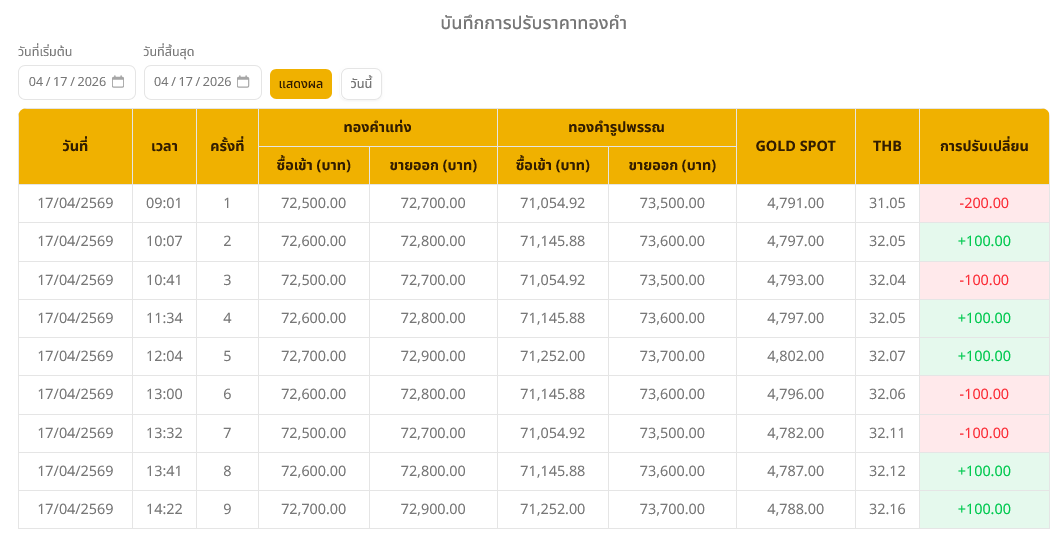Click the 14:22 time cell
Image resolution: width=1059 pixels, height=538 pixels.
164,509
